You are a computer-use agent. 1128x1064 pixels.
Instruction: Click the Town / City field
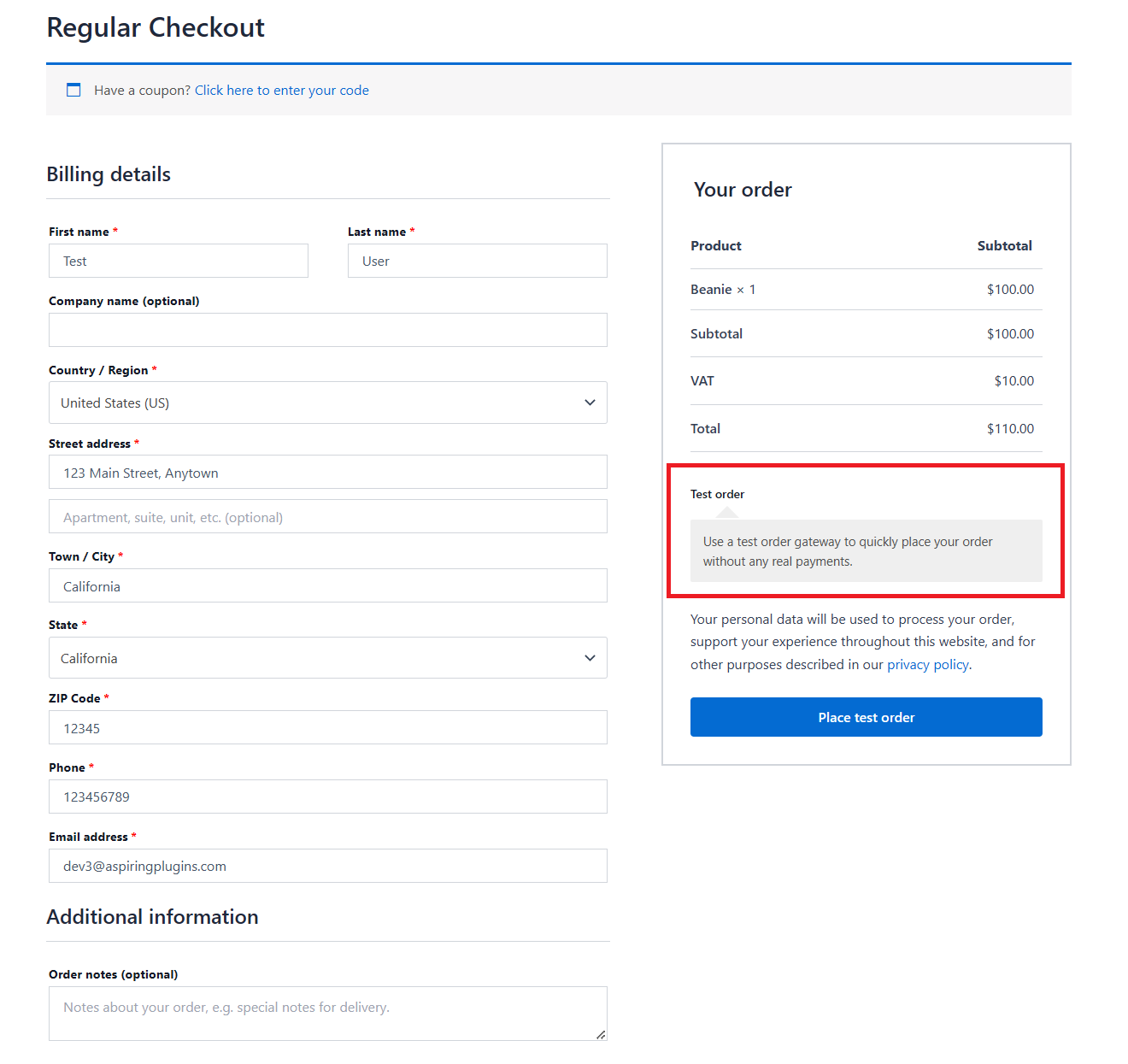click(328, 585)
